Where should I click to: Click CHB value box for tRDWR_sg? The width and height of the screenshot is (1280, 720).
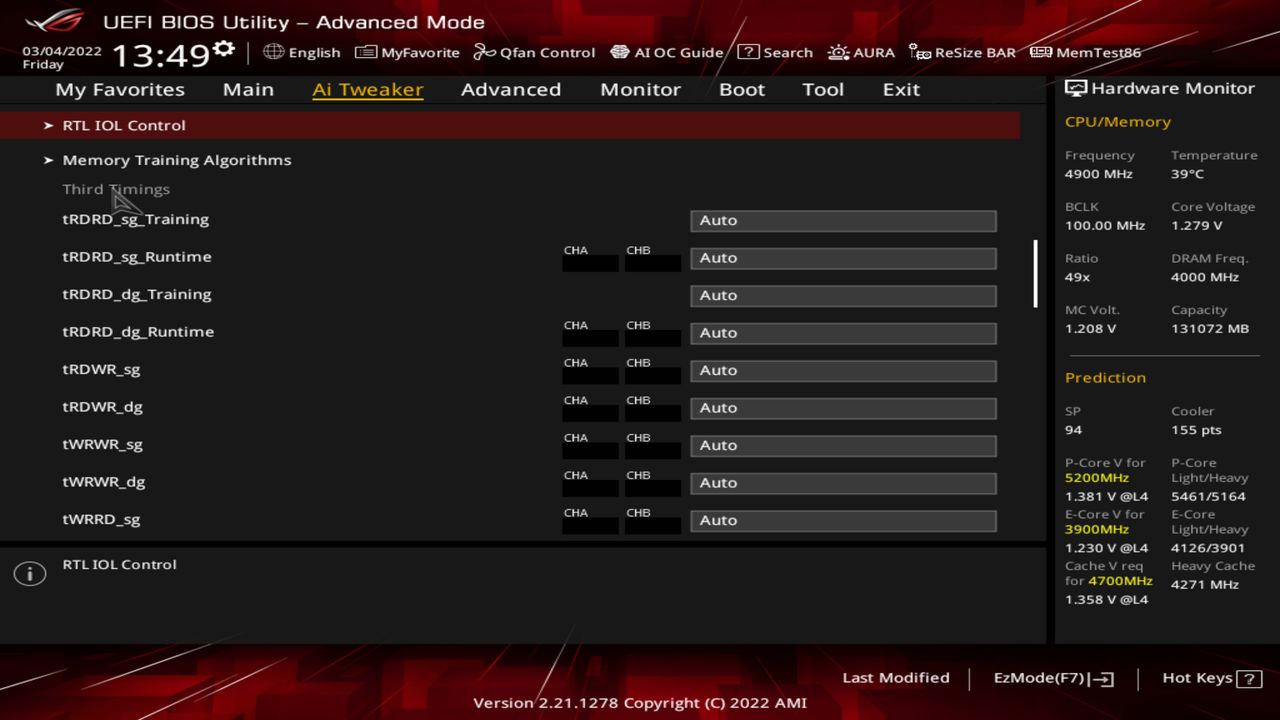pos(653,376)
